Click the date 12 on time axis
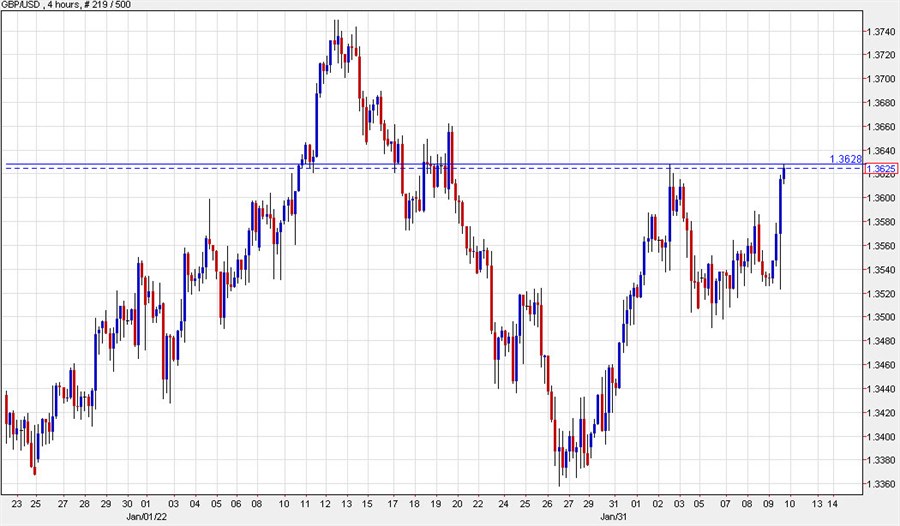The height and width of the screenshot is (526, 900). pos(325,504)
